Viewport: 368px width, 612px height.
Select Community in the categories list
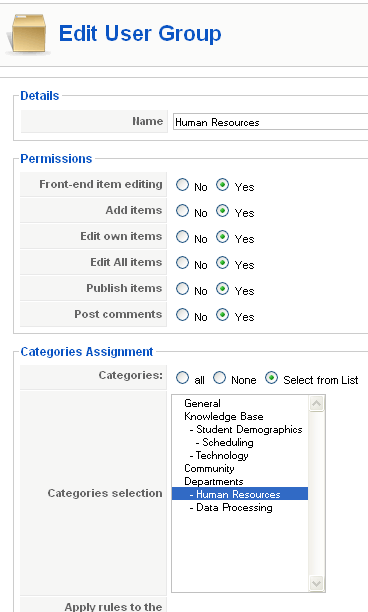240,468
